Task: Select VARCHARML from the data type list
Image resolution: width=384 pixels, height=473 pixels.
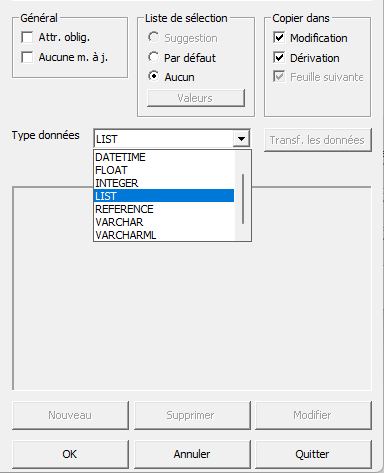Action: point(164,235)
